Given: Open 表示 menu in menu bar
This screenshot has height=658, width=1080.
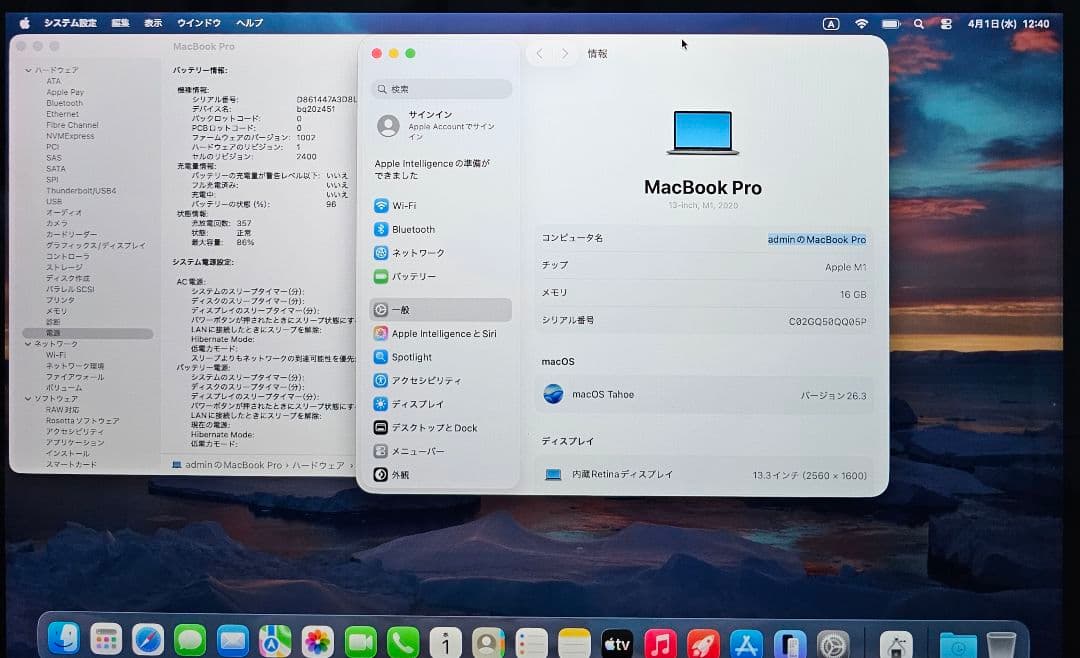Looking at the screenshot, I should coord(153,23).
